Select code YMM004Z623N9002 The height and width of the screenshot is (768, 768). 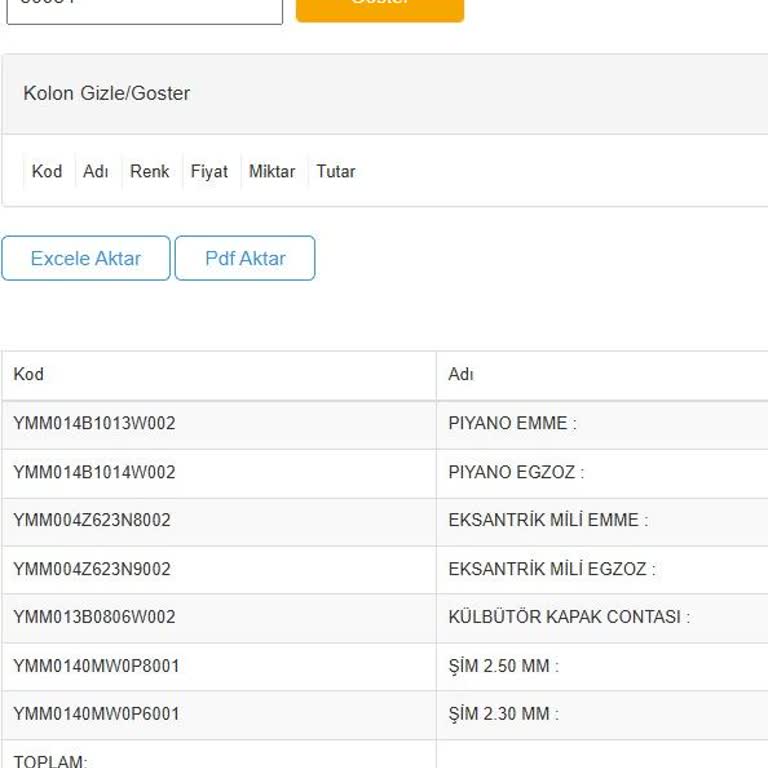pyautogui.click(x=92, y=569)
